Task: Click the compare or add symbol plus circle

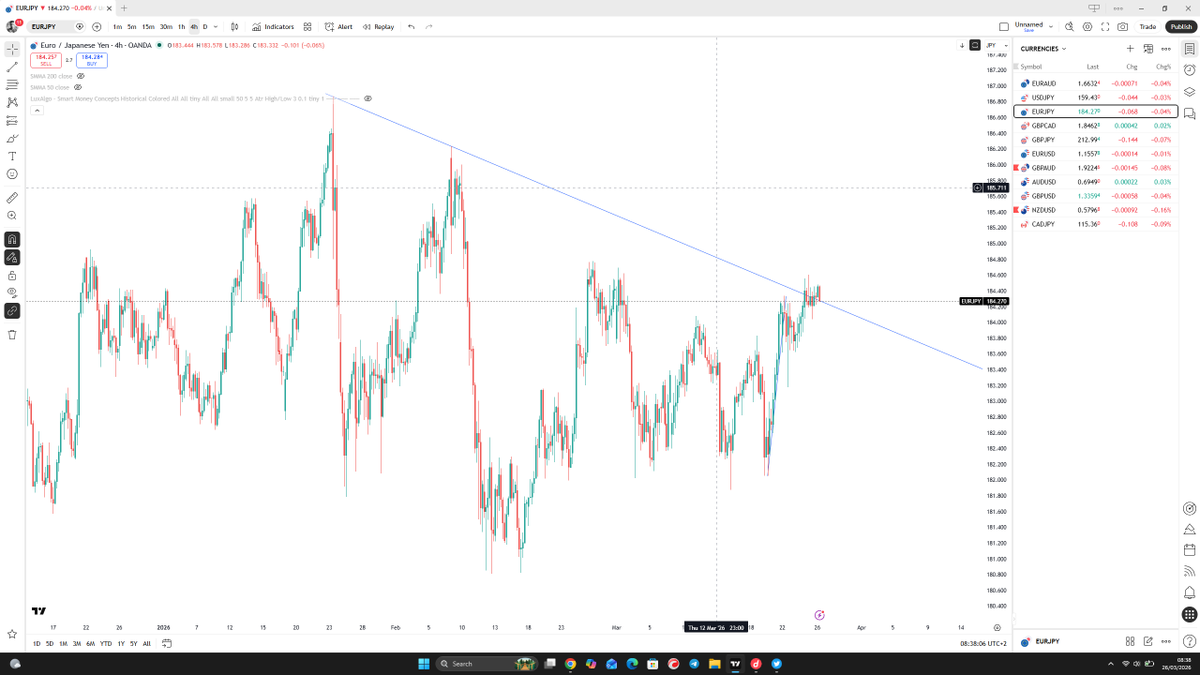Action: (x=96, y=27)
